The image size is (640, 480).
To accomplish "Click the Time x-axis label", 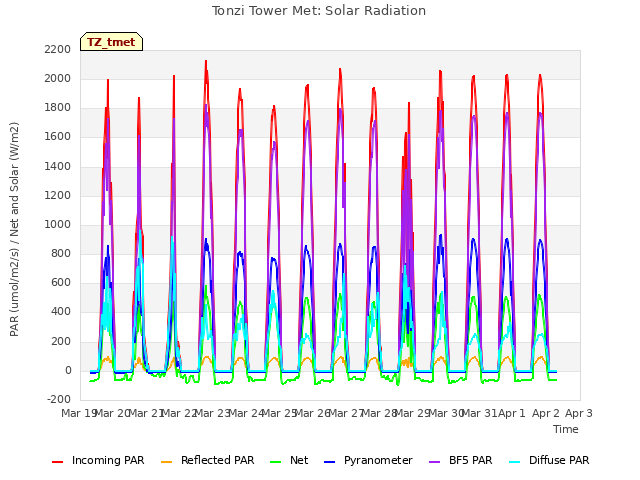I will (566, 429).
